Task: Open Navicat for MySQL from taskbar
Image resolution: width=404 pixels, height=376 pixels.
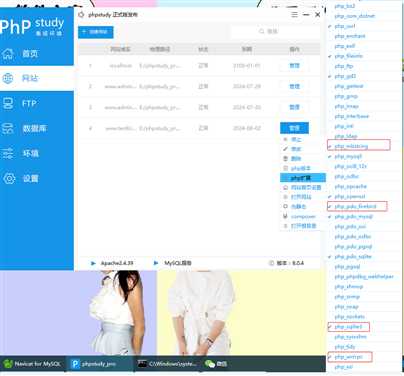Action: [x=33, y=364]
